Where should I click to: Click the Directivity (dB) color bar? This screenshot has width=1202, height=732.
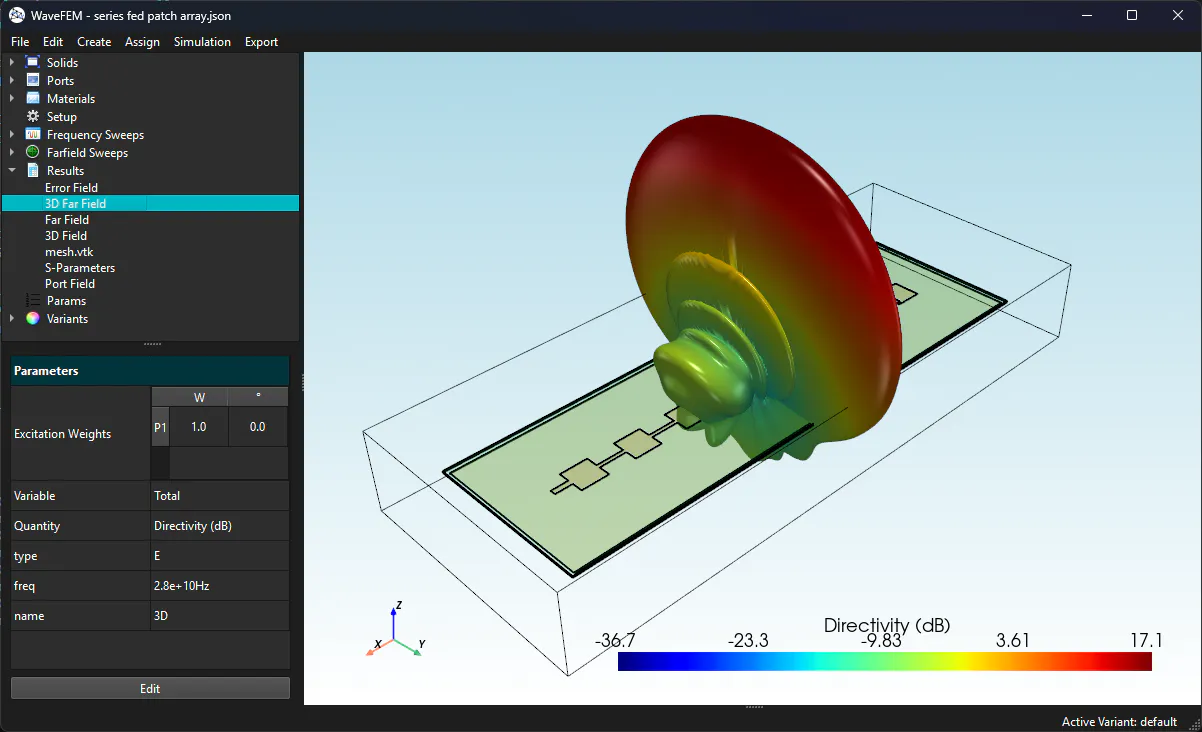(x=885, y=662)
